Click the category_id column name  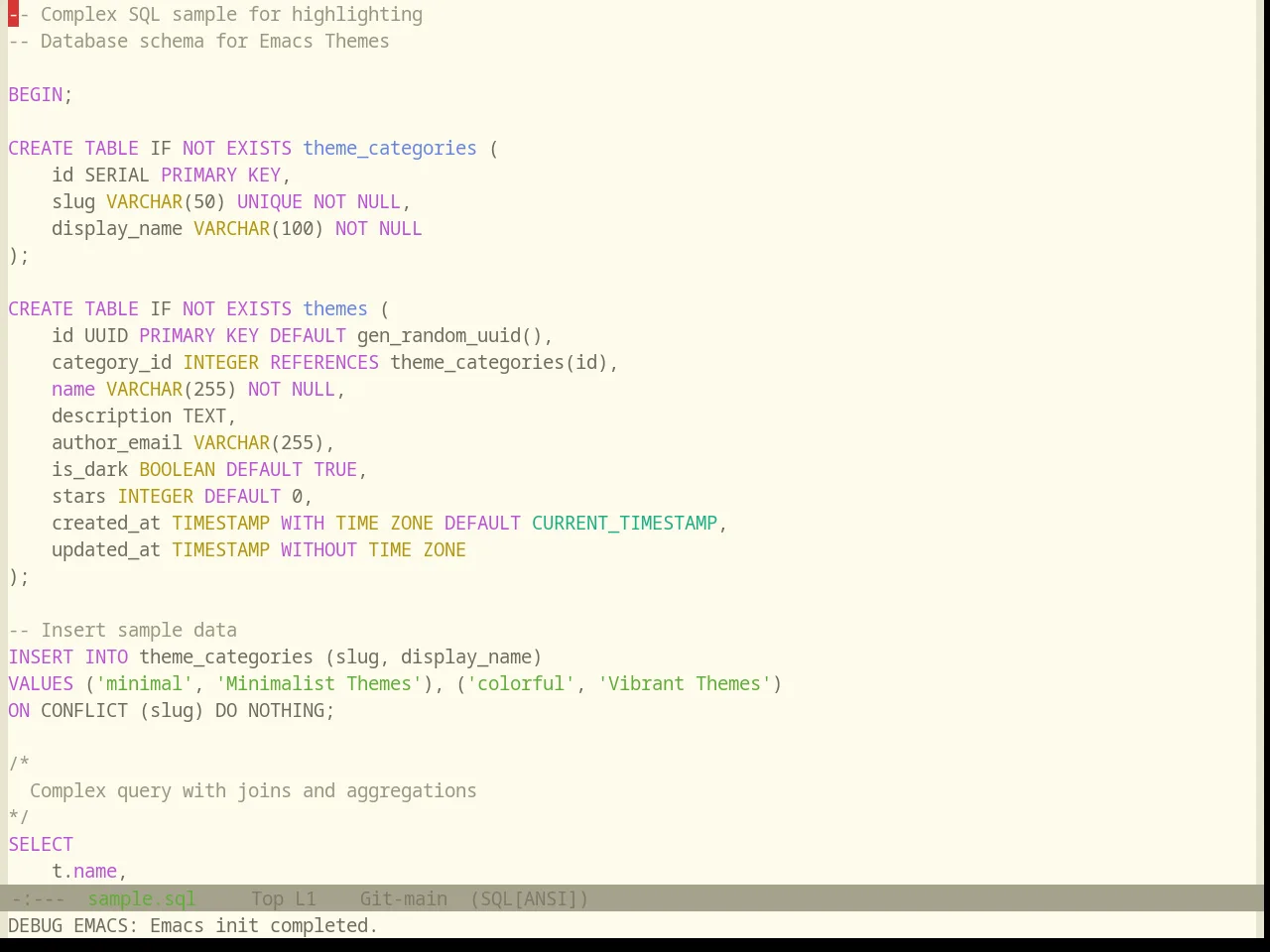pos(112,362)
